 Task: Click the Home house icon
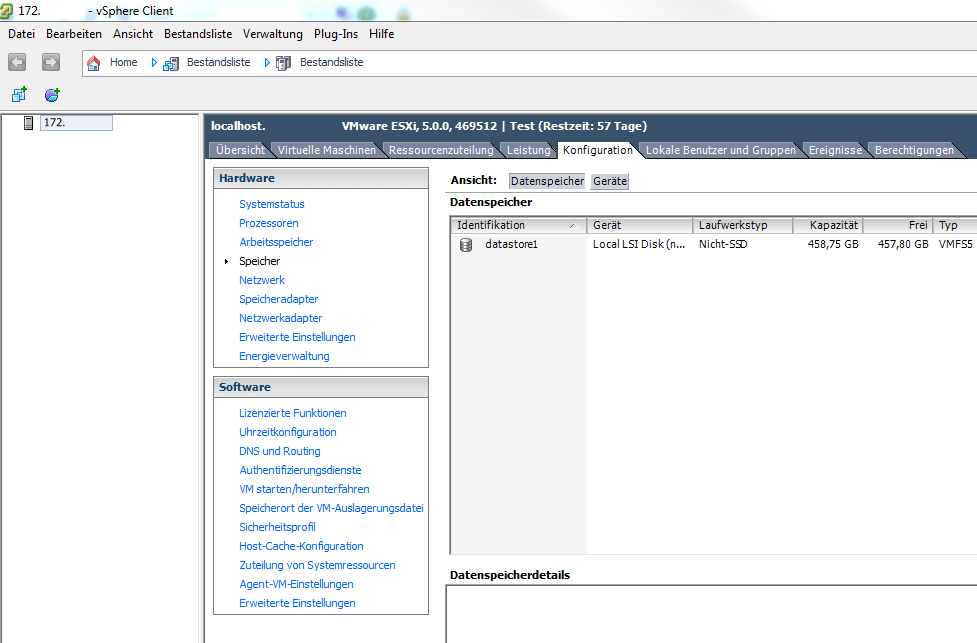click(x=93, y=63)
